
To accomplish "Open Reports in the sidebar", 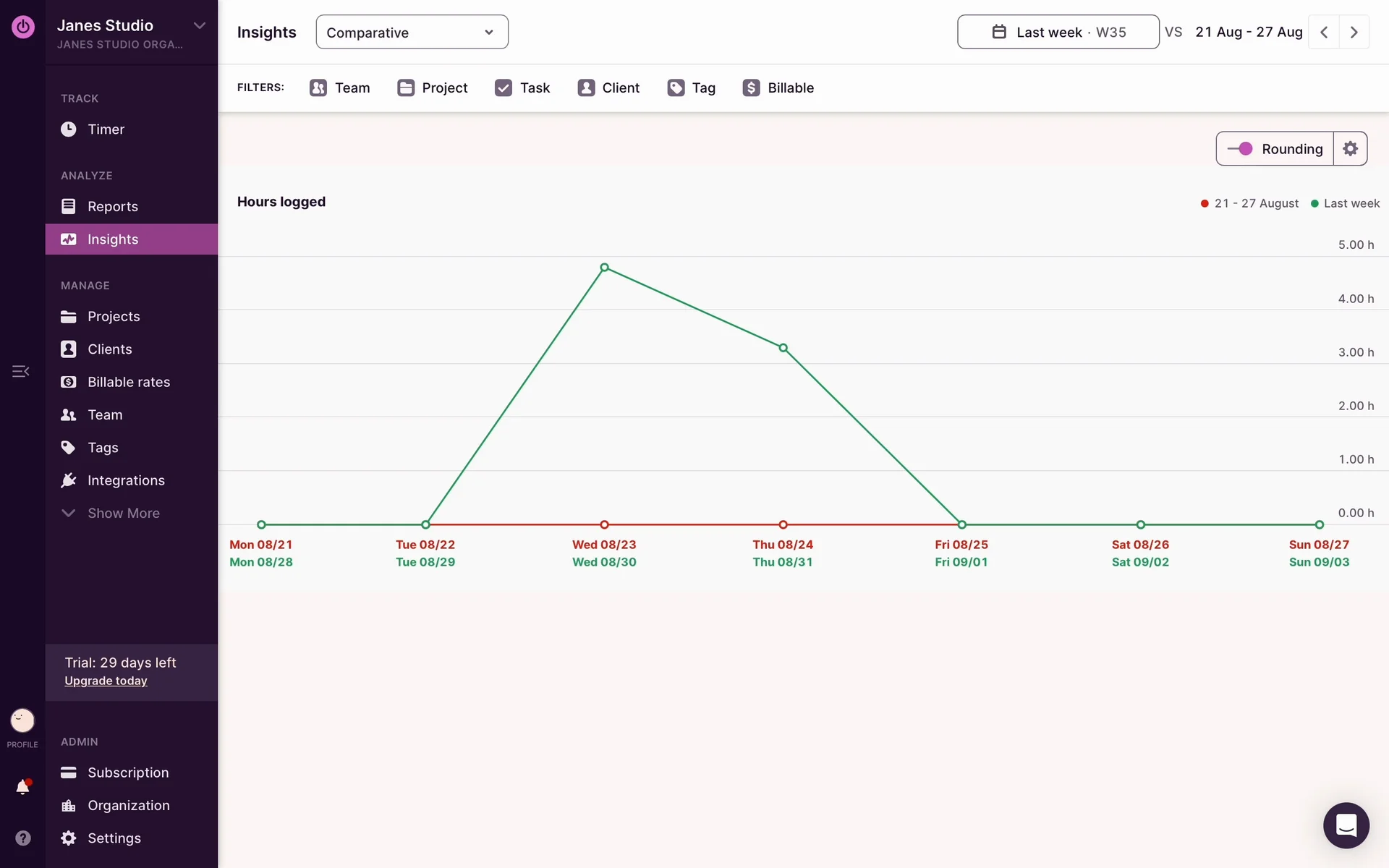I will click(x=112, y=206).
